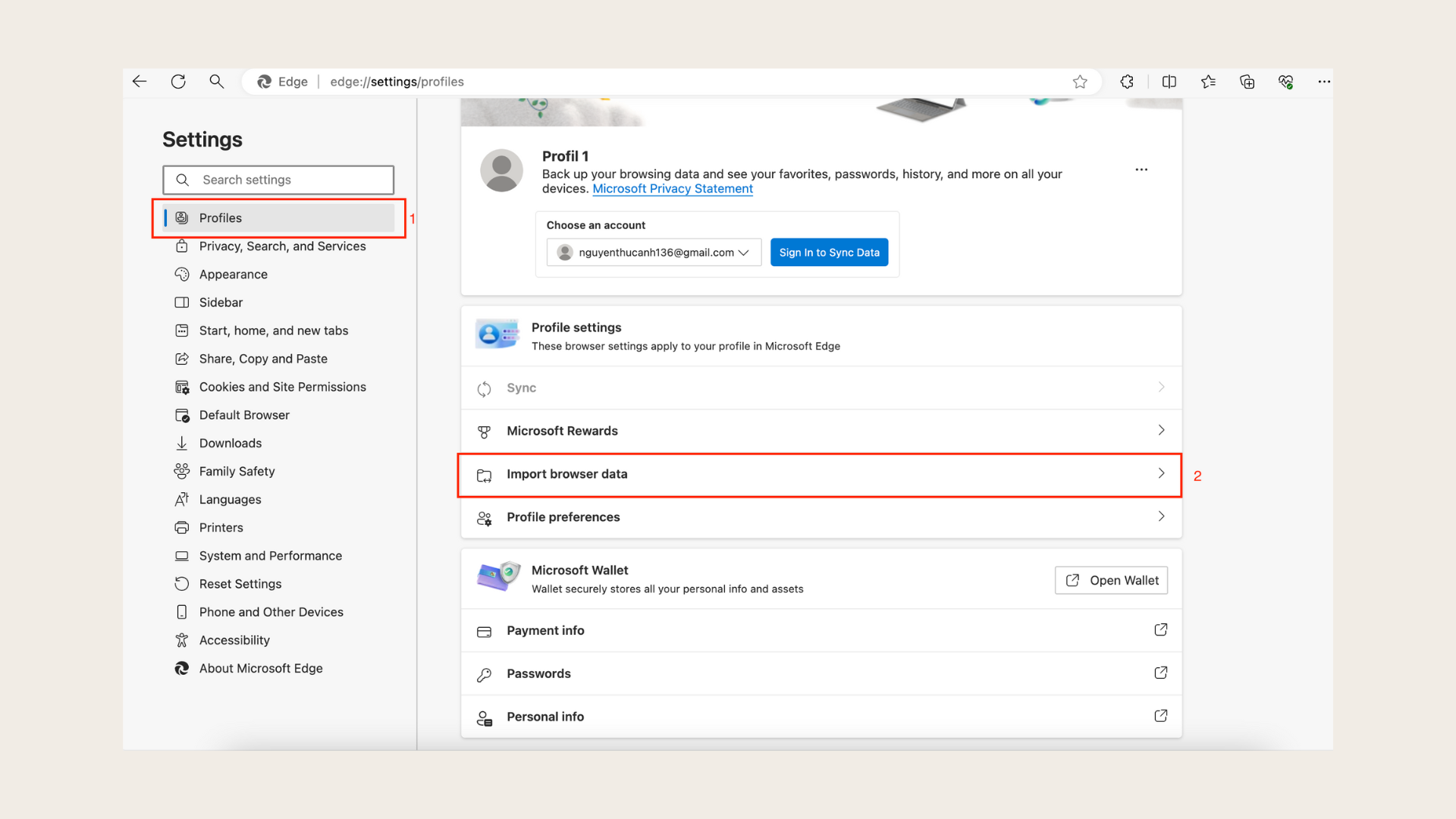
Task: Click Sign In to Sync Data
Action: [x=829, y=253]
